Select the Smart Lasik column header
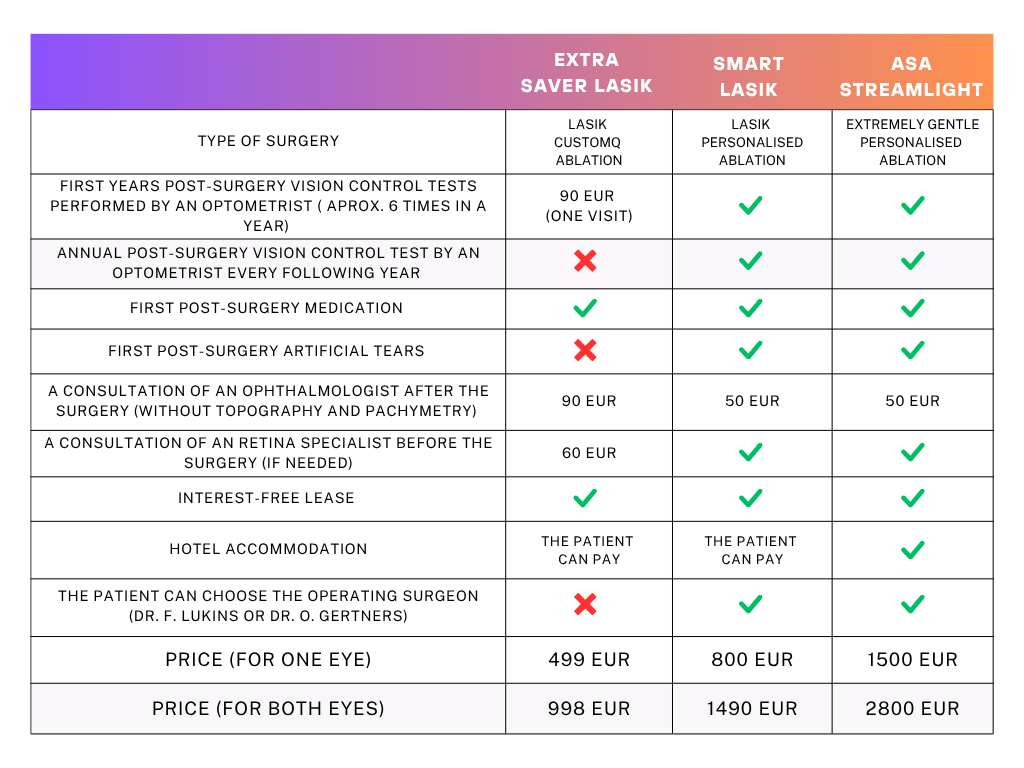The height and width of the screenshot is (768, 1024). [748, 76]
